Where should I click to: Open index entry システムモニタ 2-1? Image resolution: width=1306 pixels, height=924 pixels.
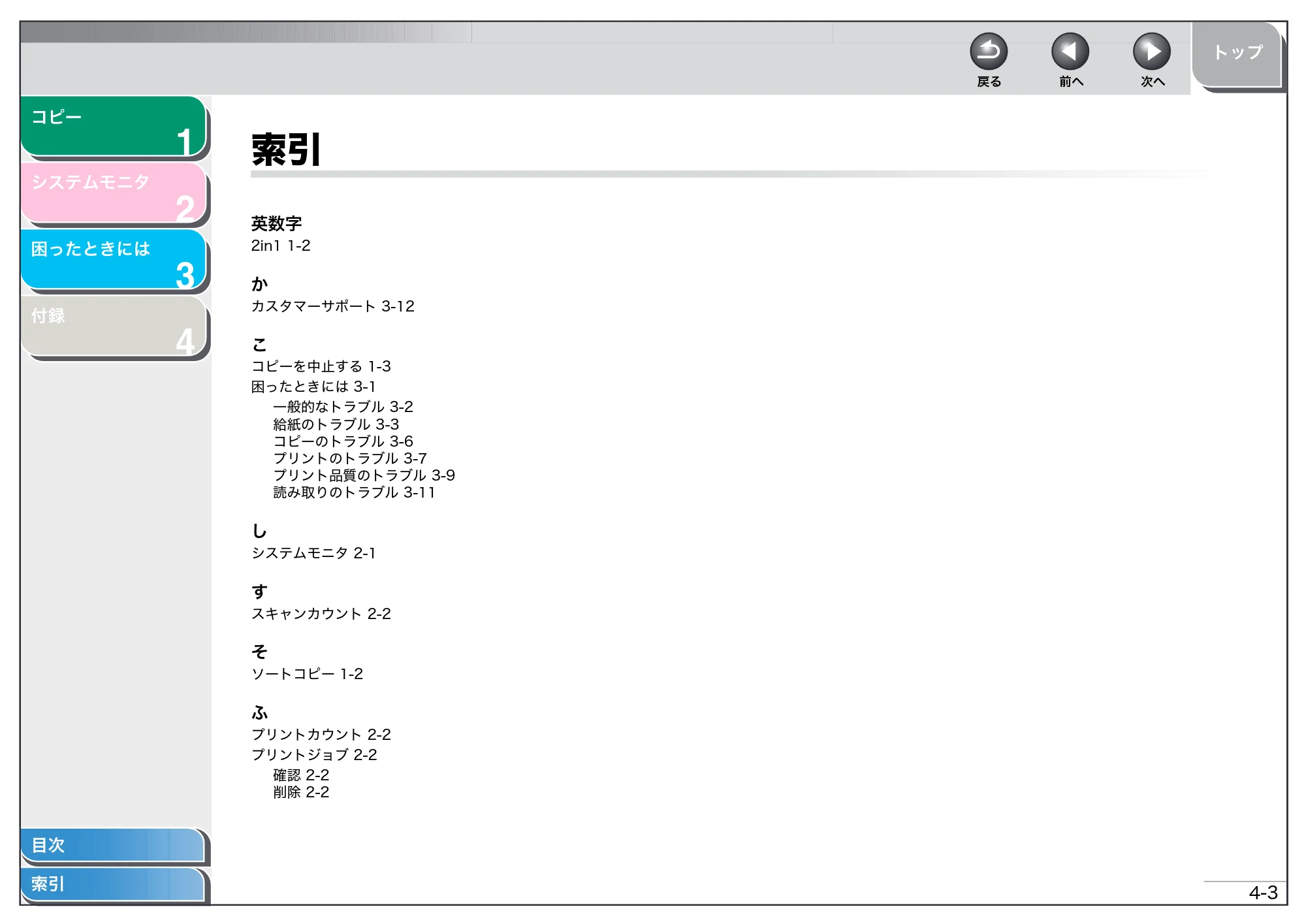pyautogui.click(x=313, y=553)
